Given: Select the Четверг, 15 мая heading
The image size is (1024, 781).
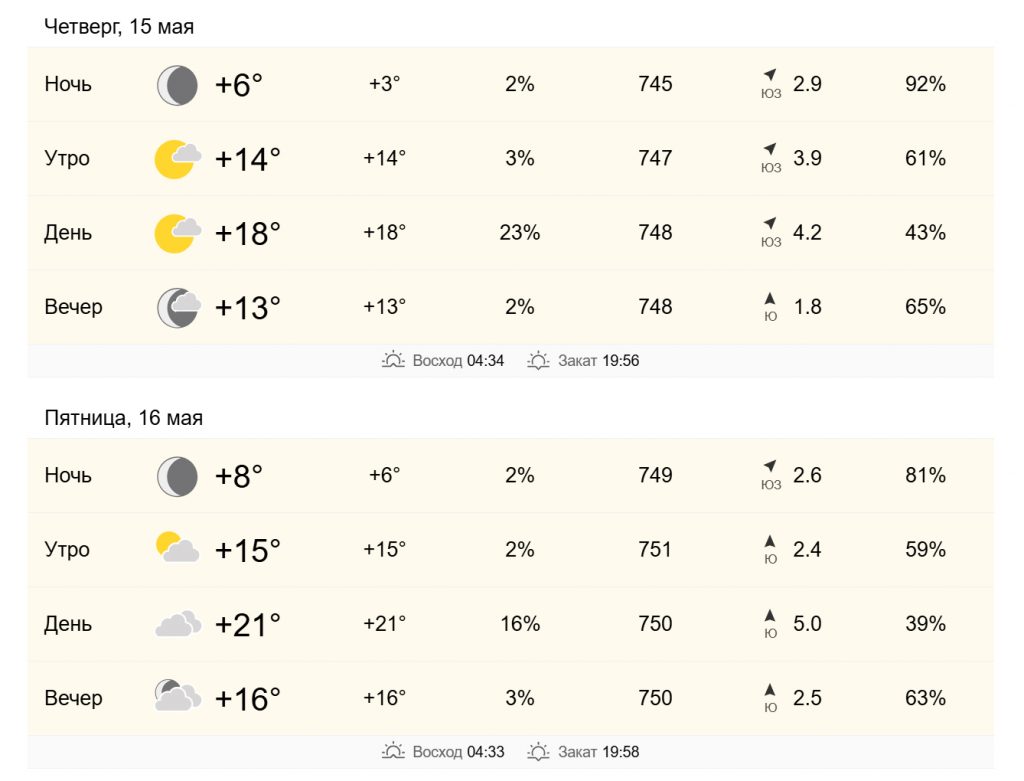Looking at the screenshot, I should tap(119, 27).
